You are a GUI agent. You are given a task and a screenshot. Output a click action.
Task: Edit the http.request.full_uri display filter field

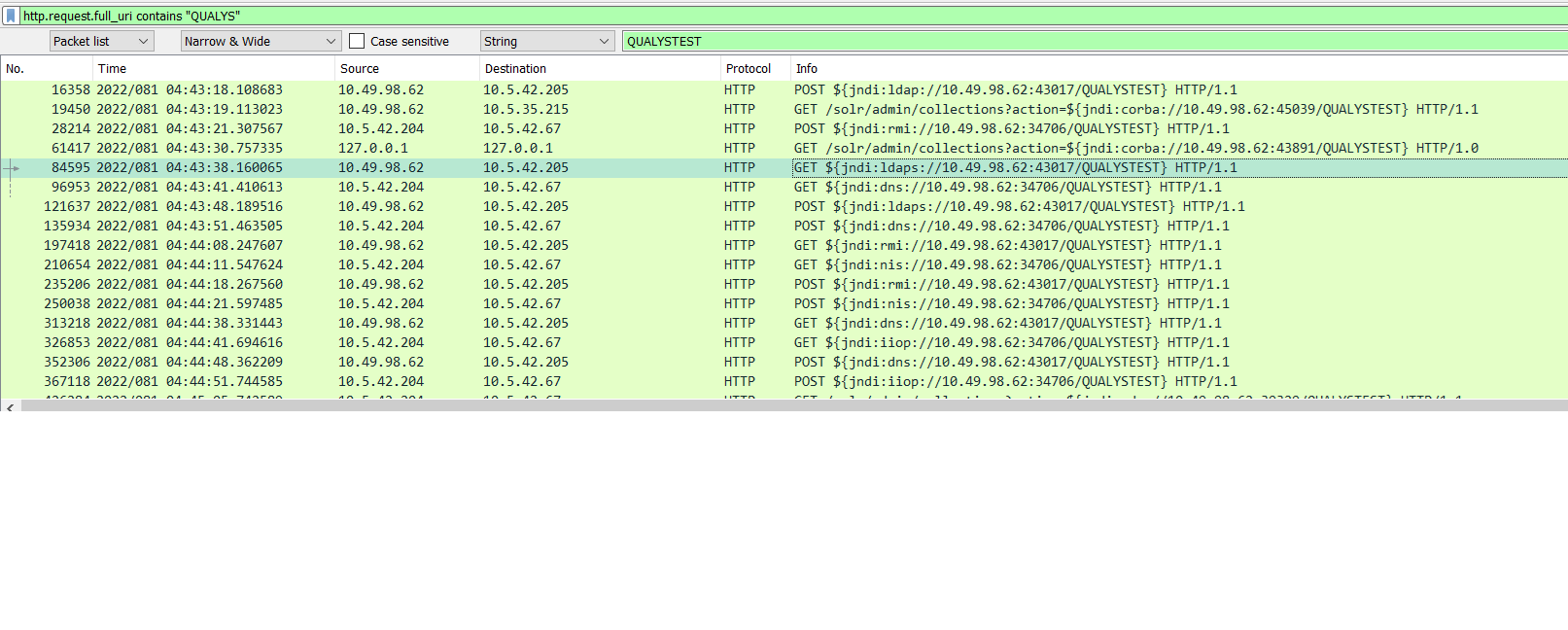coord(792,16)
